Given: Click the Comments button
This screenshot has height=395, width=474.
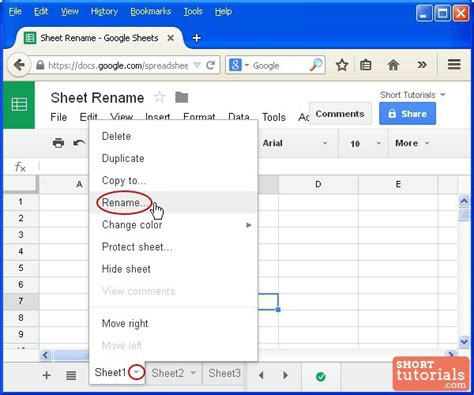Looking at the screenshot, I should coord(340,114).
